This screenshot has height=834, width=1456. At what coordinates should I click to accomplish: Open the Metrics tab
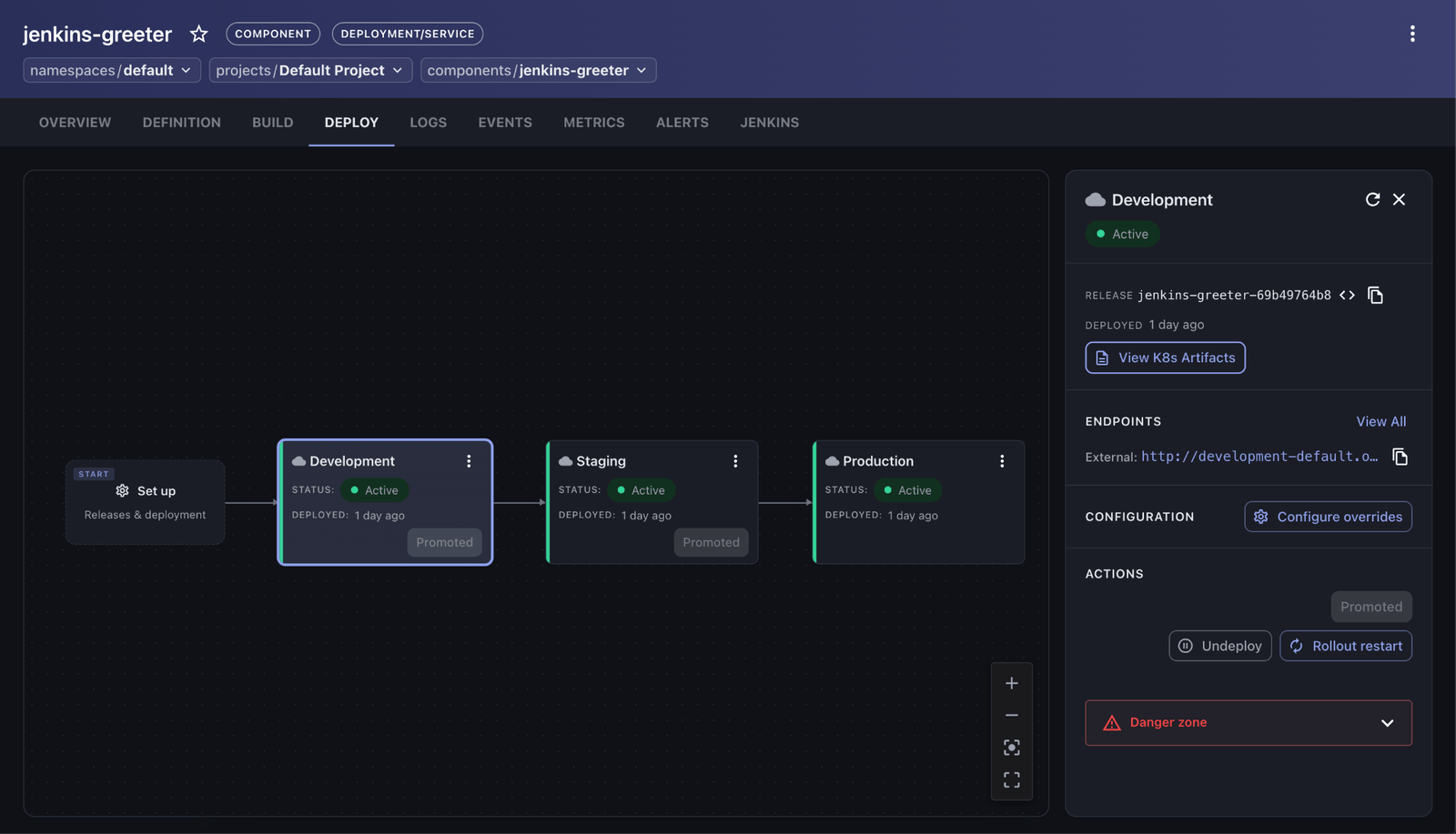point(593,122)
